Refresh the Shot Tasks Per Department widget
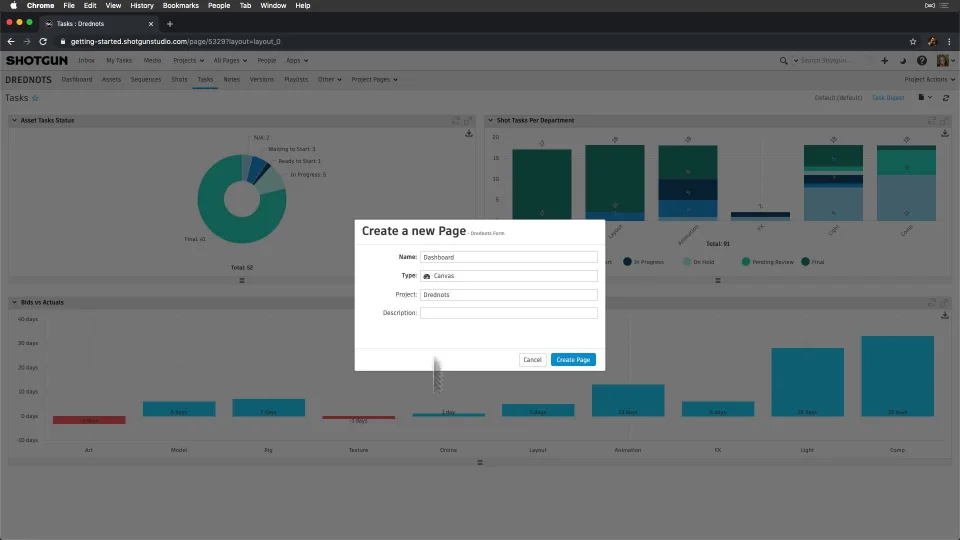The height and width of the screenshot is (540, 960). tap(932, 121)
